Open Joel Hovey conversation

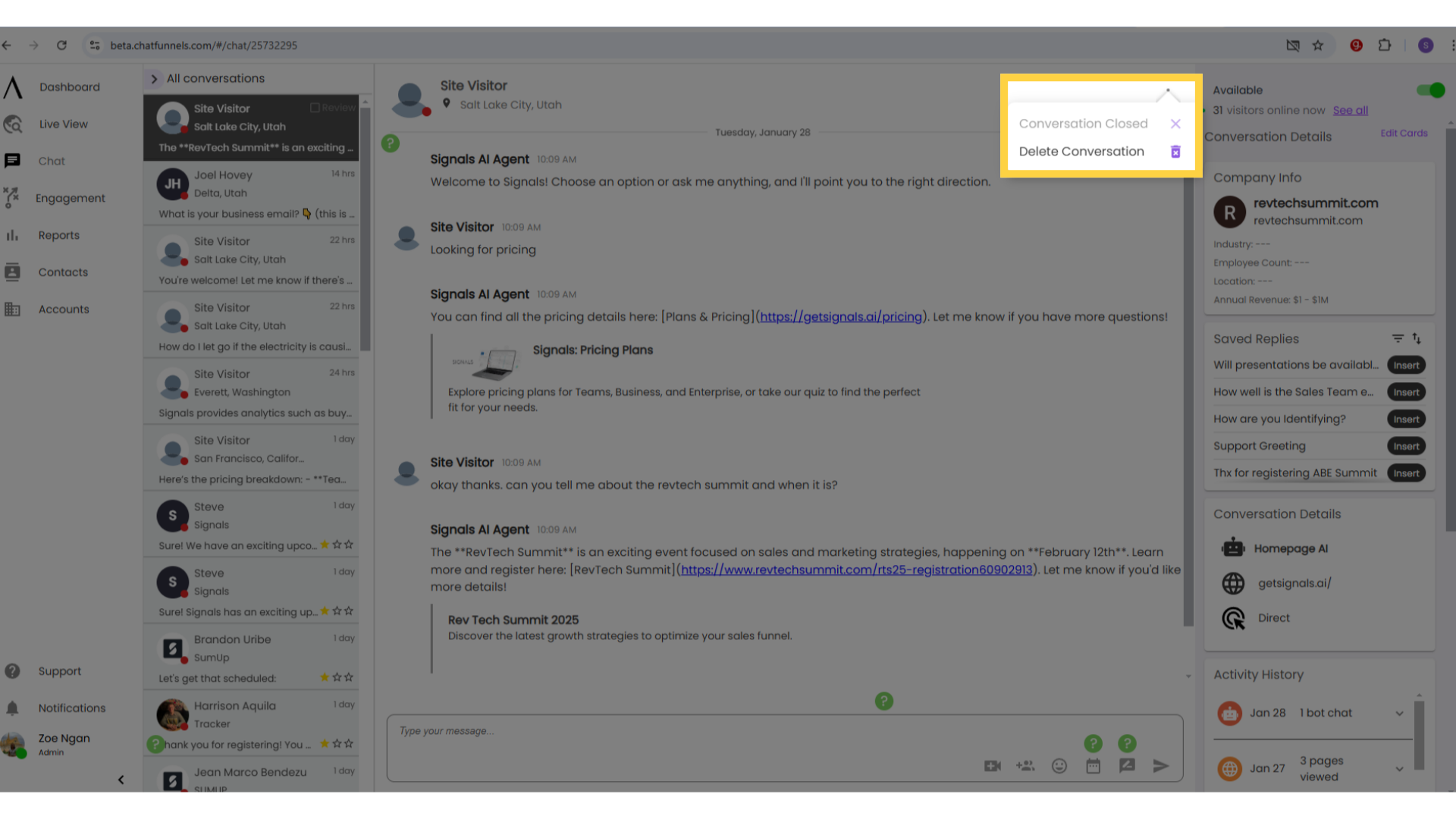click(251, 193)
